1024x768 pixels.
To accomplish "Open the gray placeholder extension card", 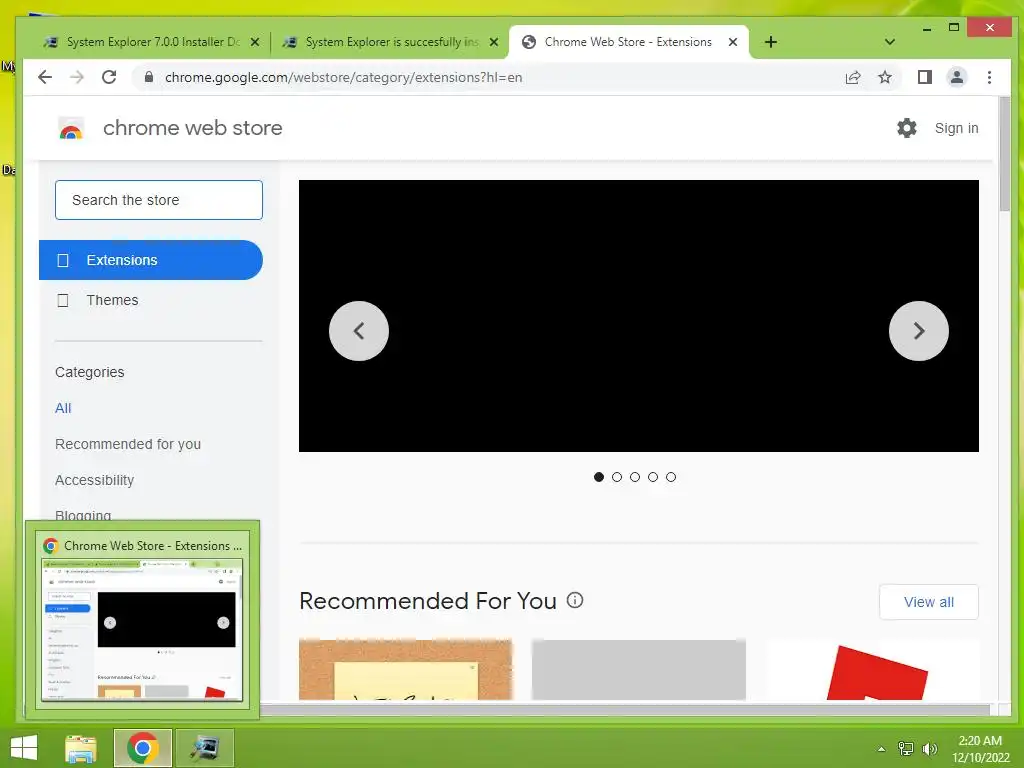I will click(x=639, y=669).
